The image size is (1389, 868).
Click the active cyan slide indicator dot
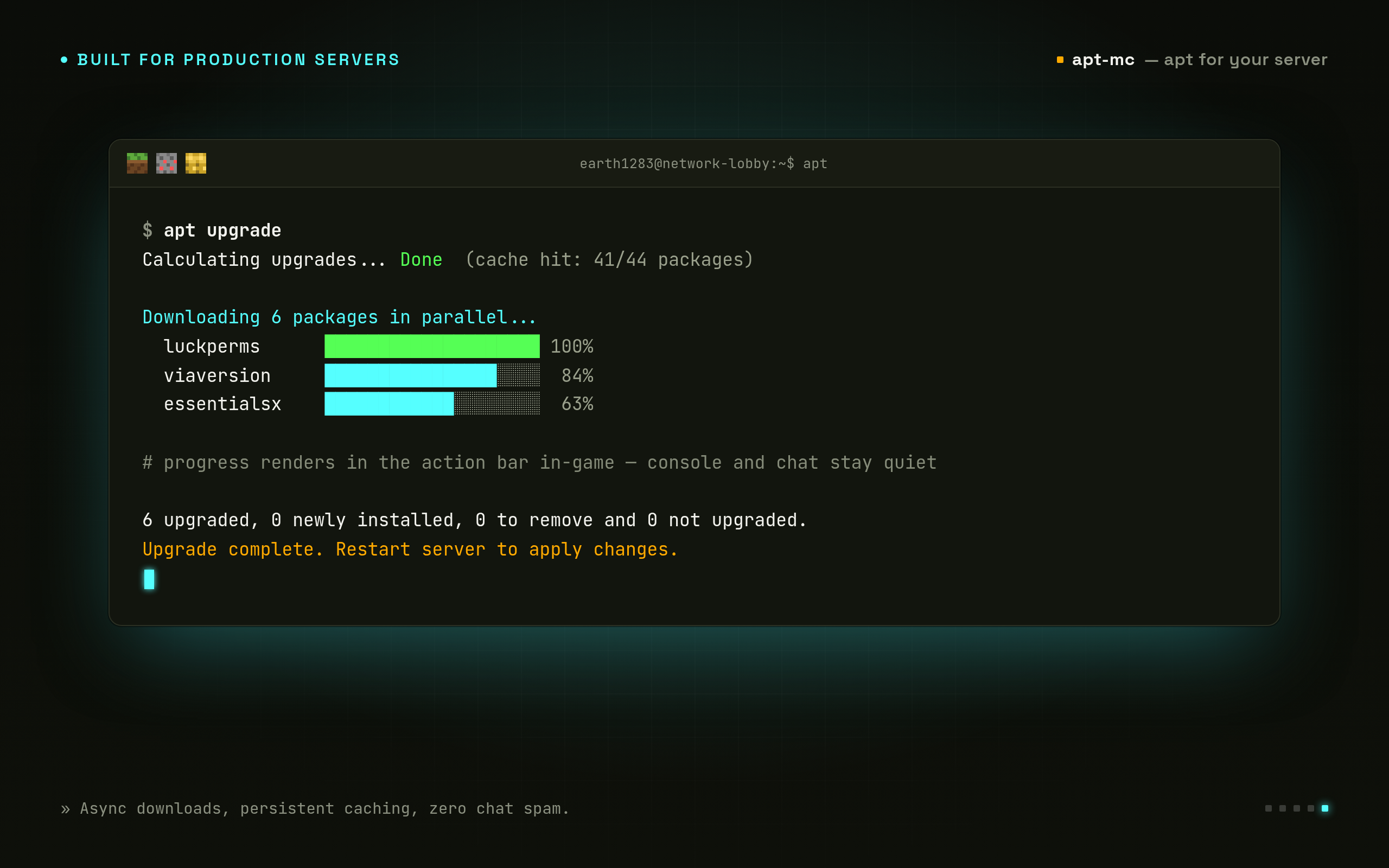[1325, 808]
